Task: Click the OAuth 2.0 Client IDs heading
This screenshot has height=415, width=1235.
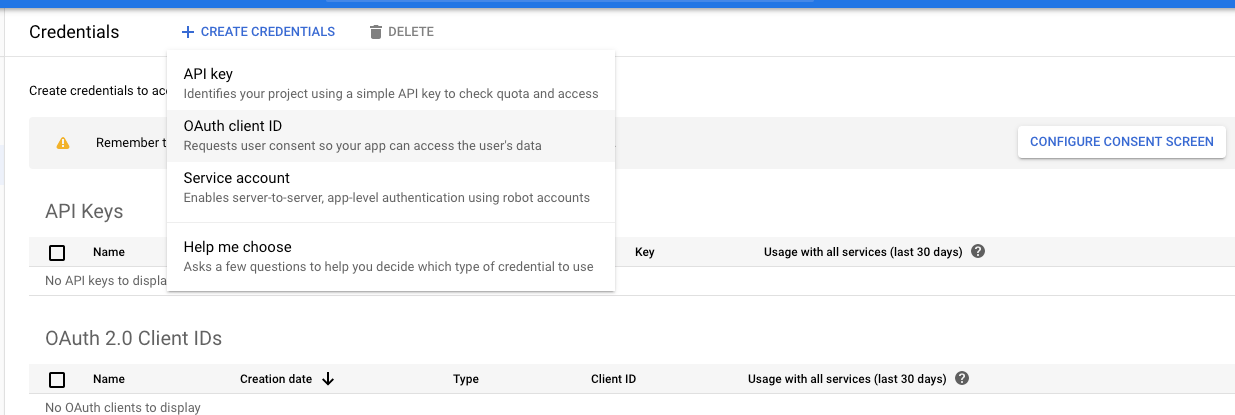Action: click(133, 338)
